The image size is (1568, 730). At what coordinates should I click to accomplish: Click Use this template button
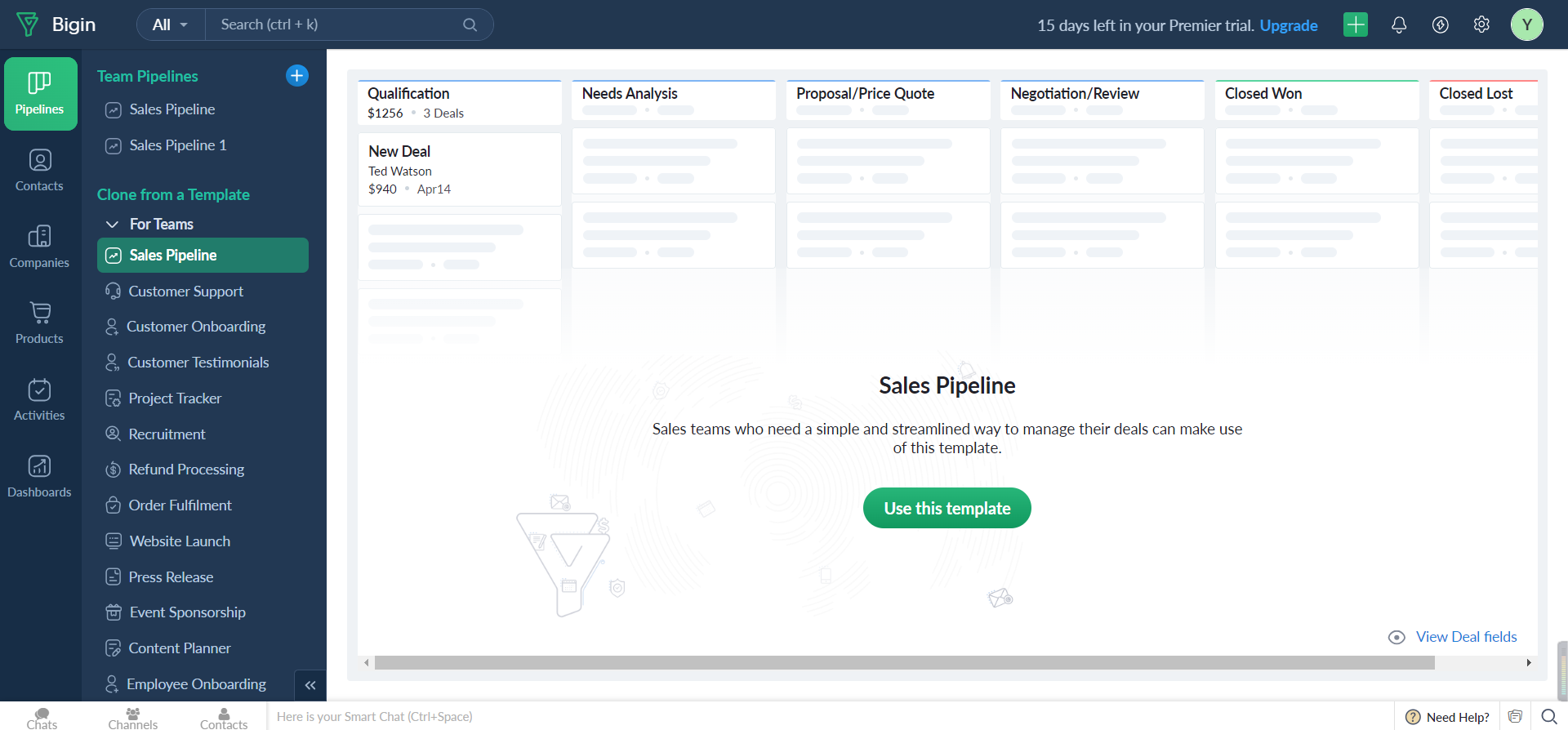pyautogui.click(x=947, y=508)
